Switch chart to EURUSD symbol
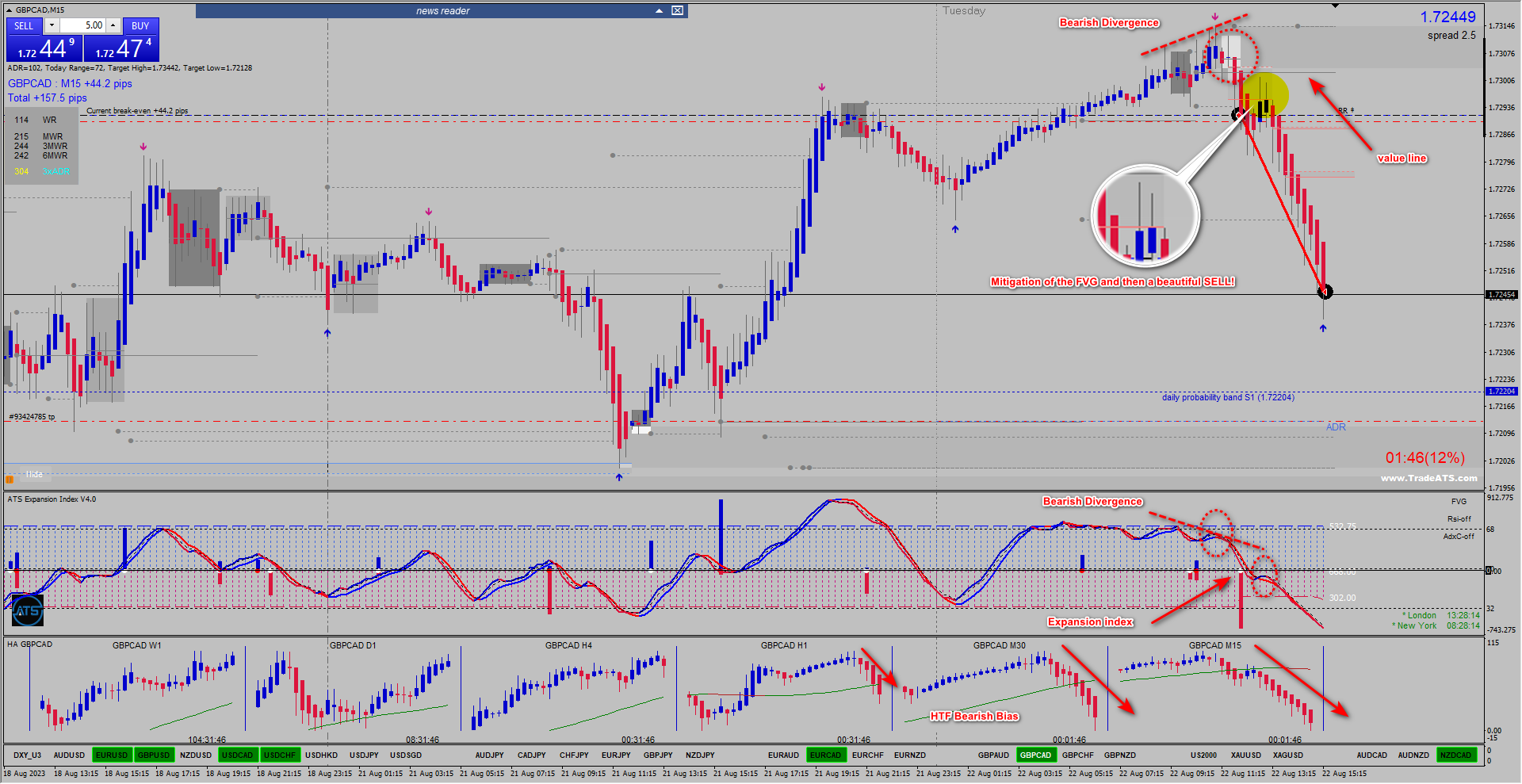Screen dimensions: 1522x784 tap(112, 755)
